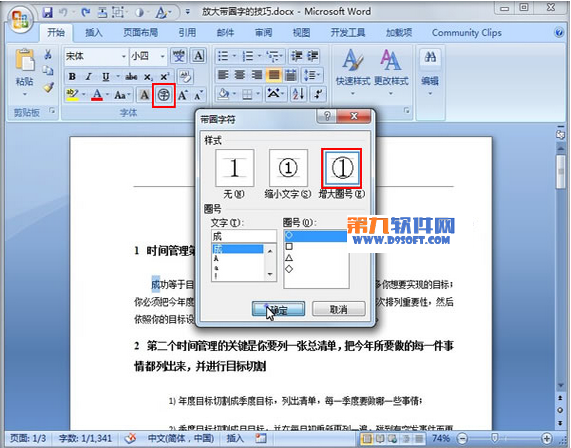
Task: Click the Bullets list icon
Action: [223, 56]
